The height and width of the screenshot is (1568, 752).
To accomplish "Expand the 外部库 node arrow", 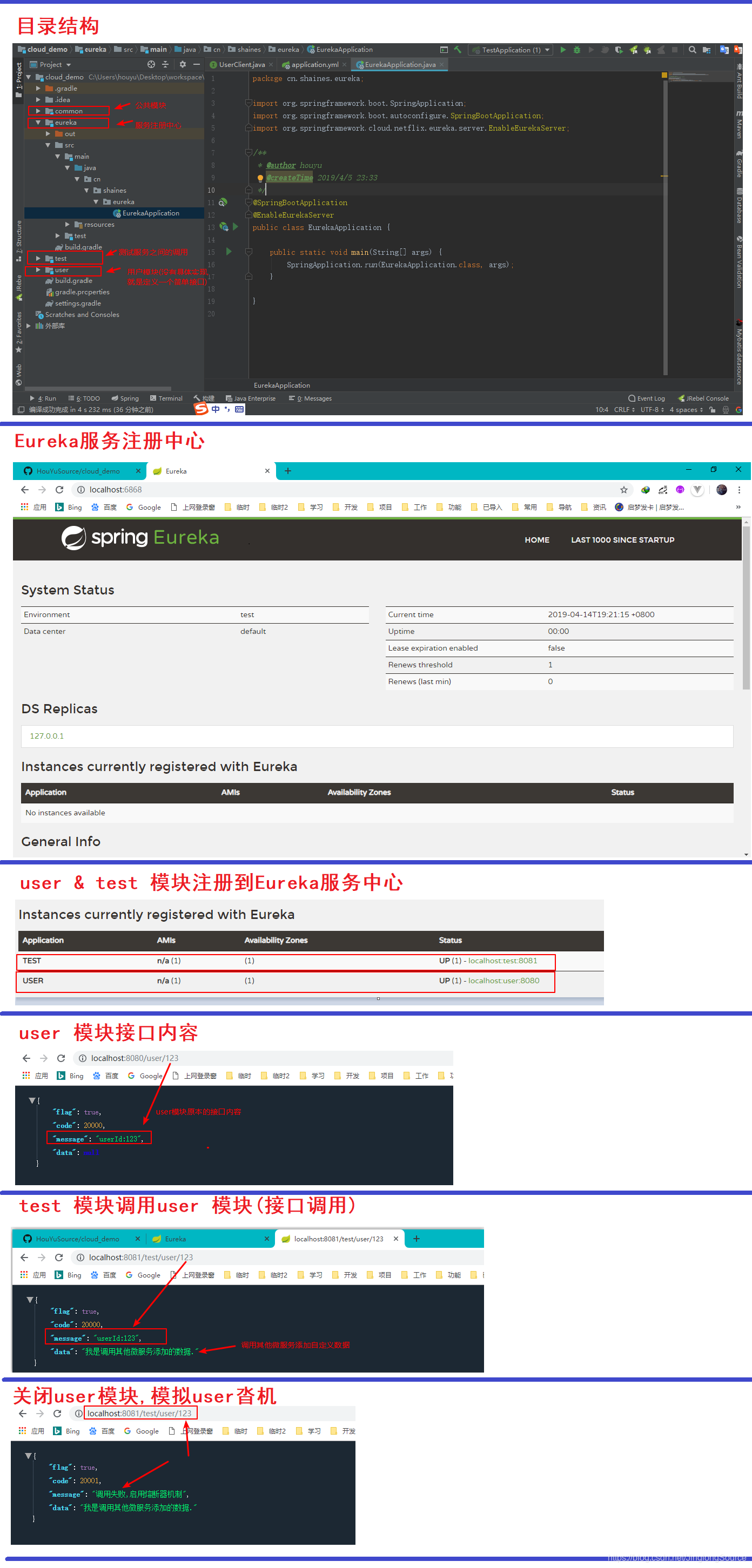I will (x=28, y=326).
